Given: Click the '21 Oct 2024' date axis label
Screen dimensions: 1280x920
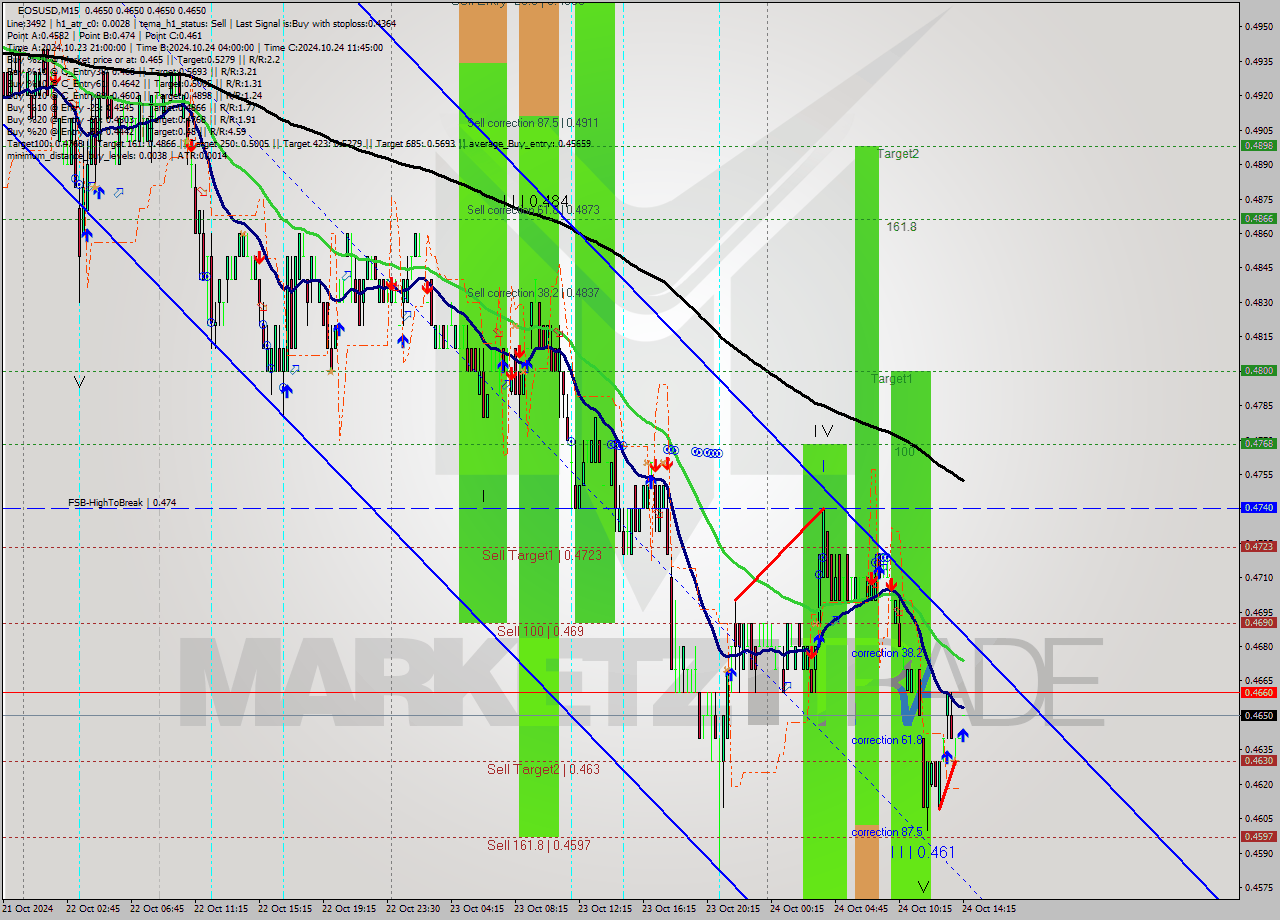Looking at the screenshot, I should pyautogui.click(x=27, y=909).
